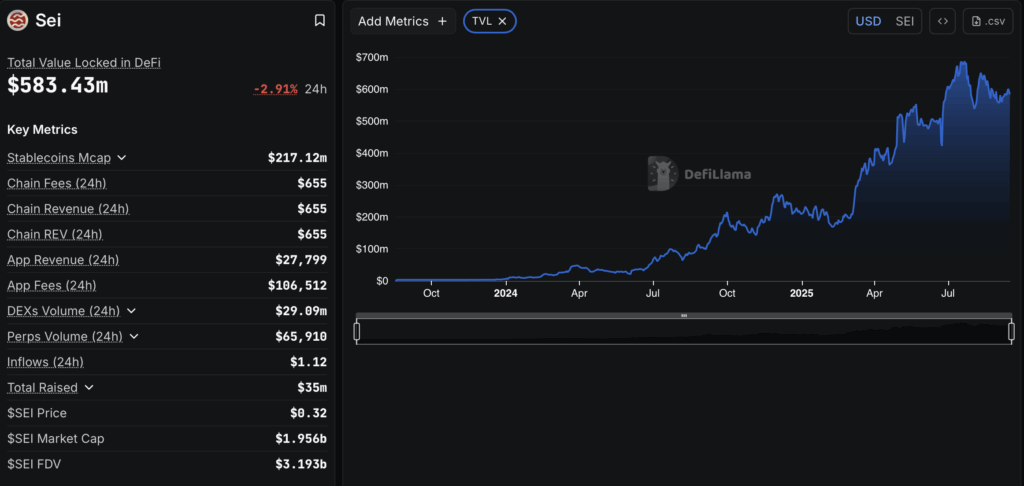
Task: Open the Add Metrics menu
Action: tap(403, 21)
